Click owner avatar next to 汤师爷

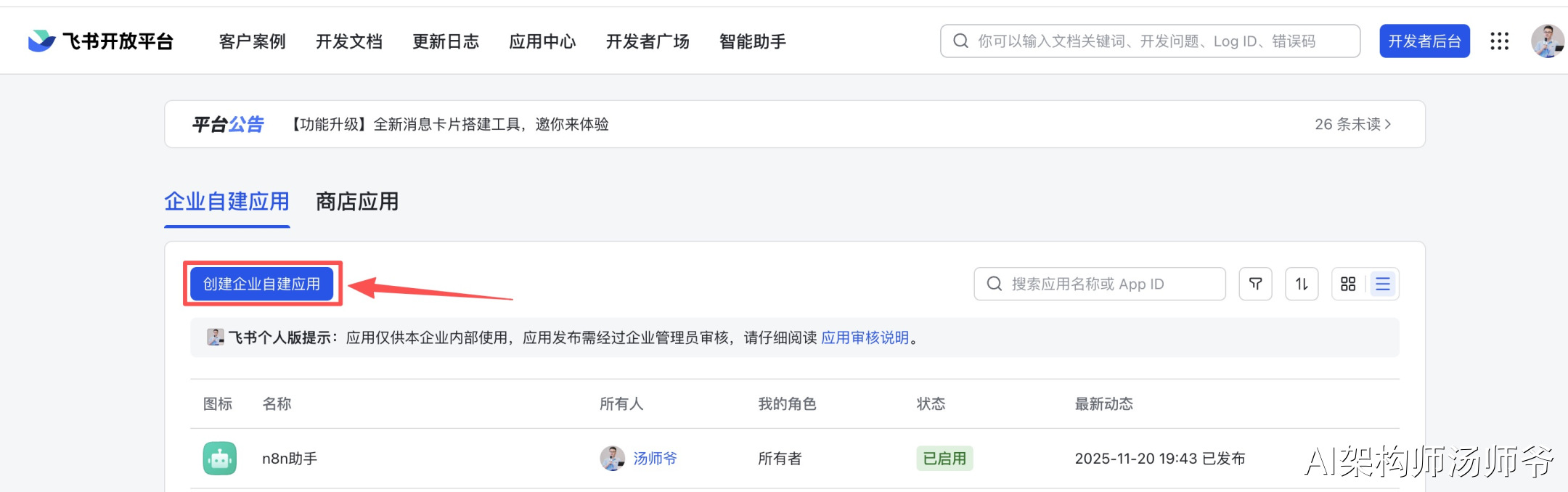[x=612, y=459]
